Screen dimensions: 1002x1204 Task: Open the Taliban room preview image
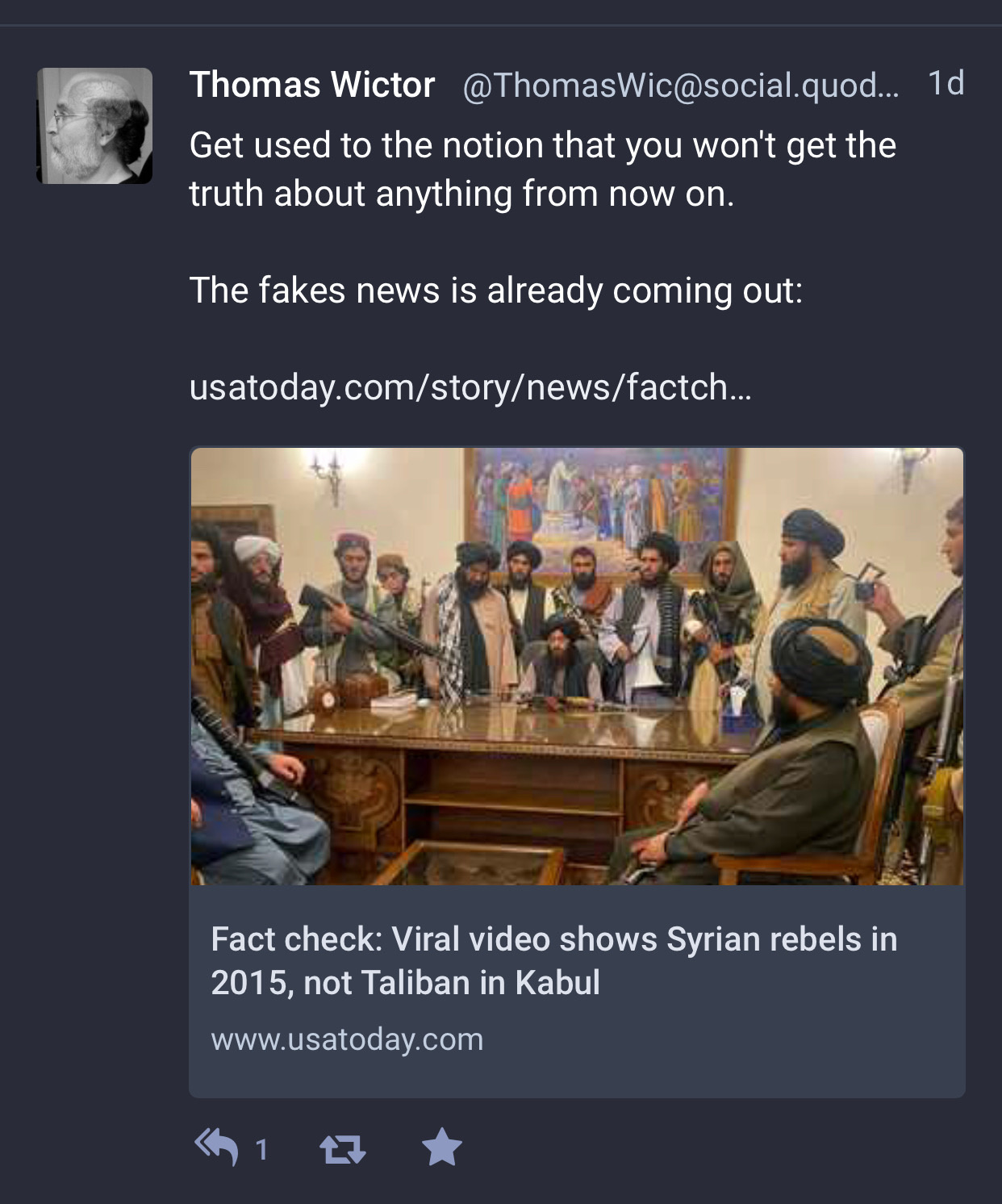pyautogui.click(x=577, y=667)
